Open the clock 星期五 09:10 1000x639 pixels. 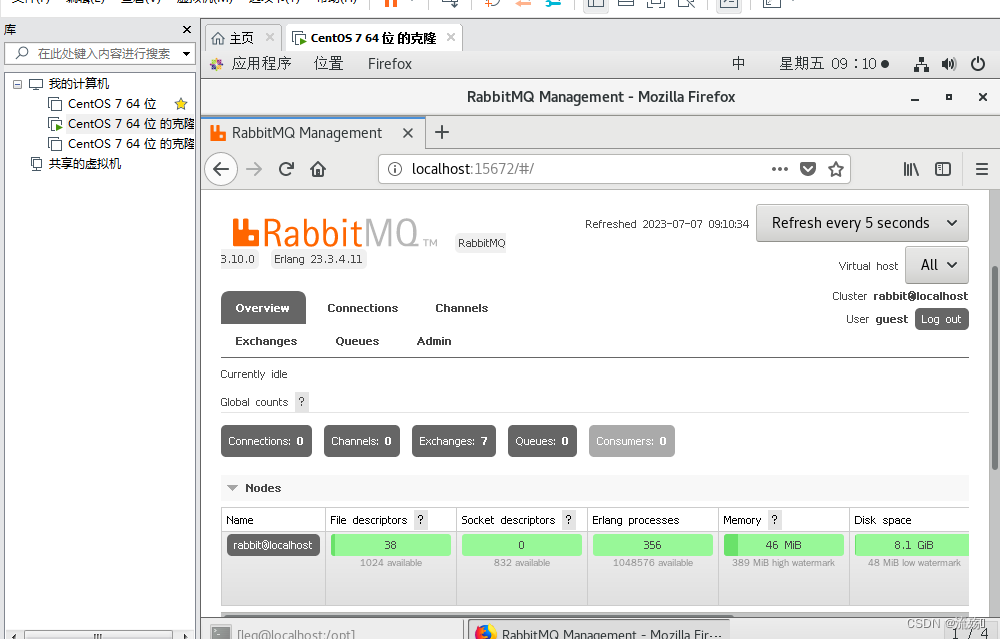click(x=834, y=64)
